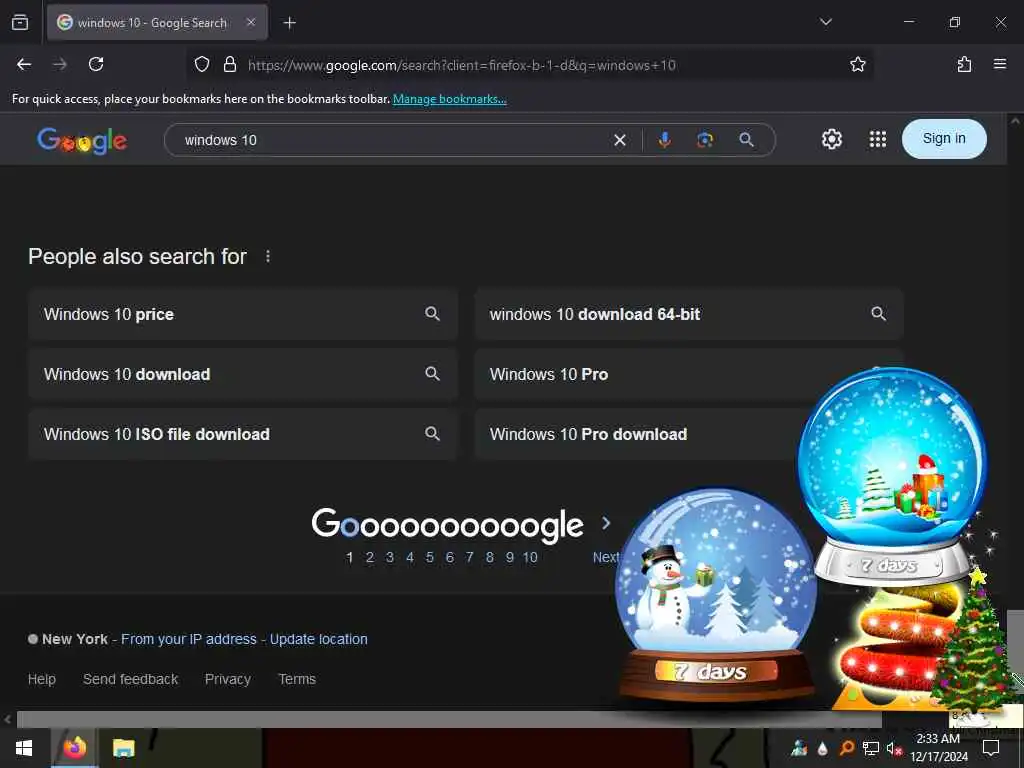Expand the list all tabs chevron
Viewport: 1024px width, 768px height.
(x=825, y=22)
